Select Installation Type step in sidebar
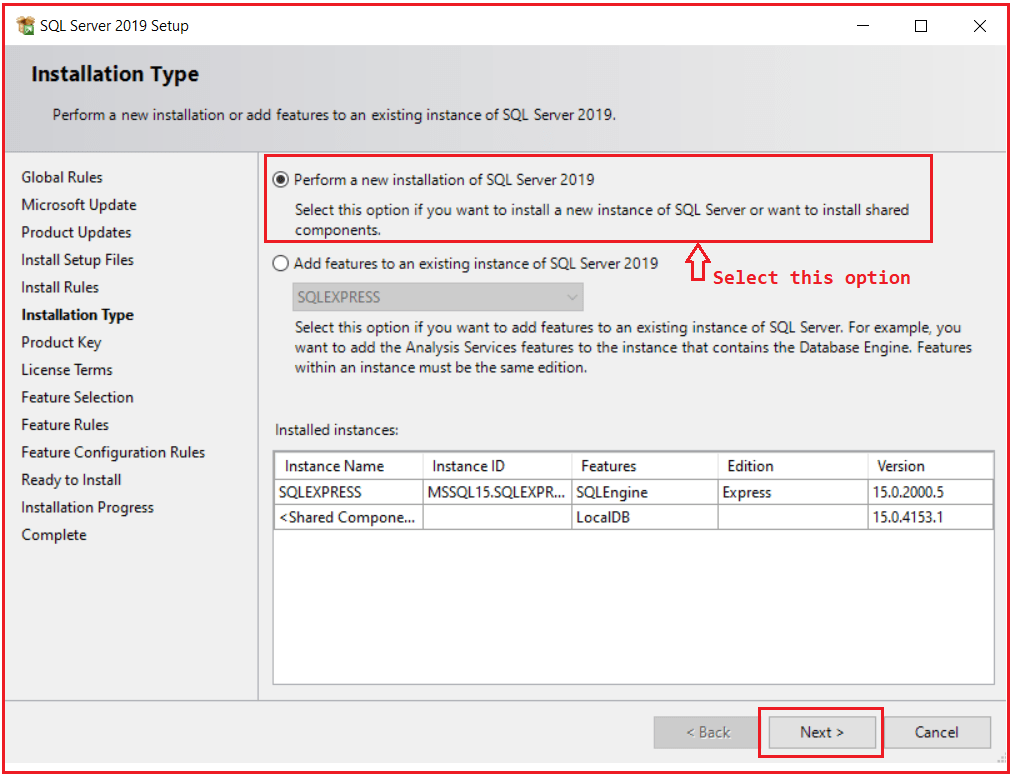The height and width of the screenshot is (777, 1014). (x=78, y=315)
